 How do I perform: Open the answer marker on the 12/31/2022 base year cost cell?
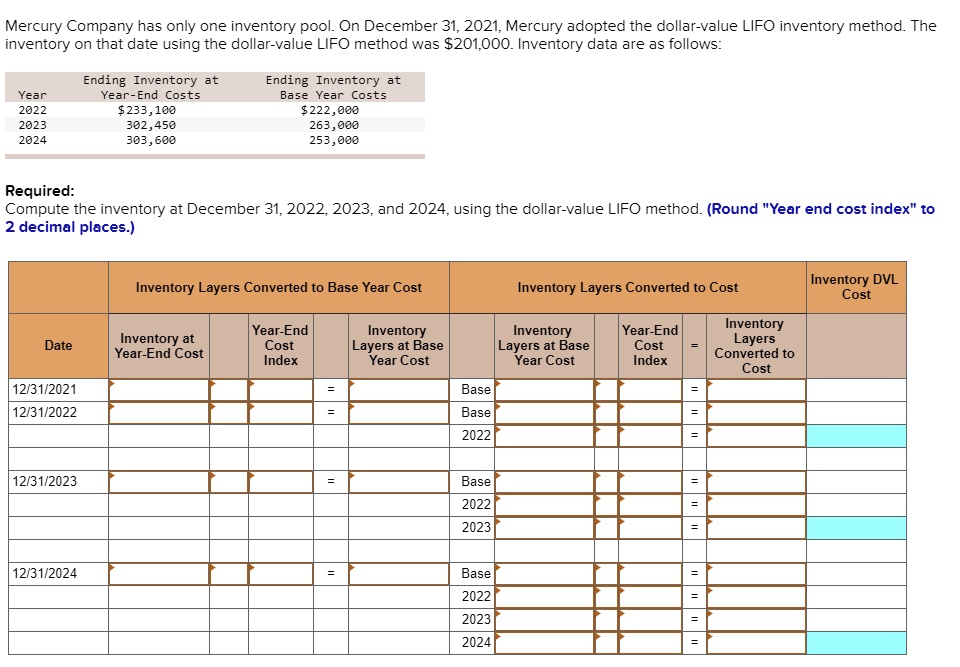[x=397, y=412]
